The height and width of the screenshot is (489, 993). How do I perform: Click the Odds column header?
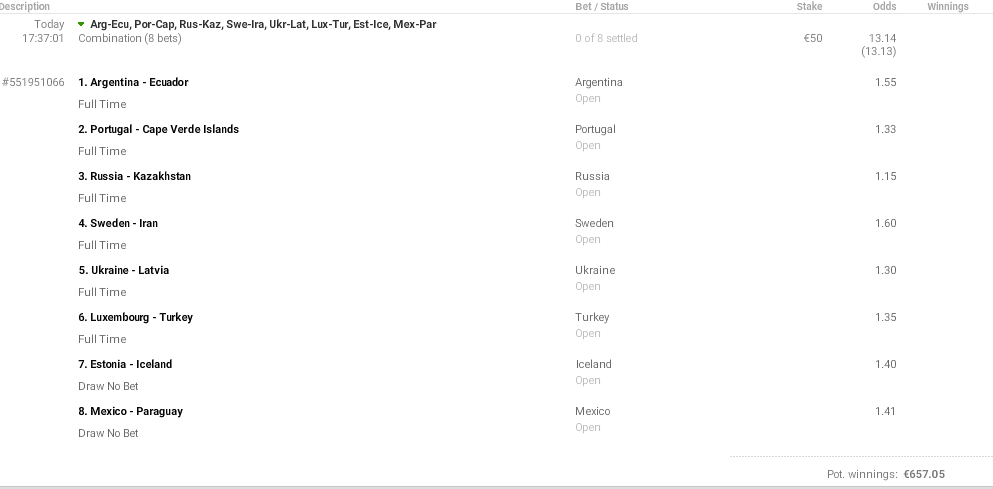click(x=885, y=6)
